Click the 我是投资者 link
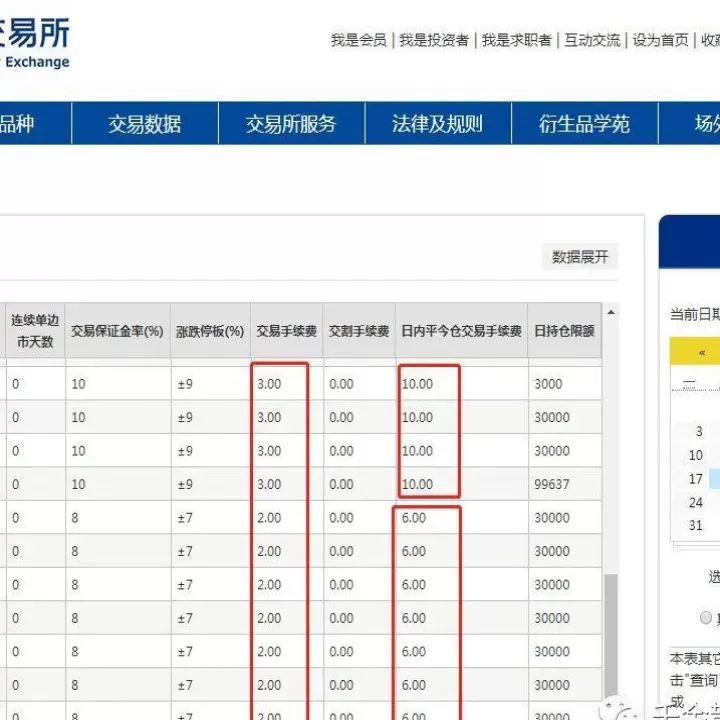Image resolution: width=720 pixels, height=720 pixels. tap(434, 40)
